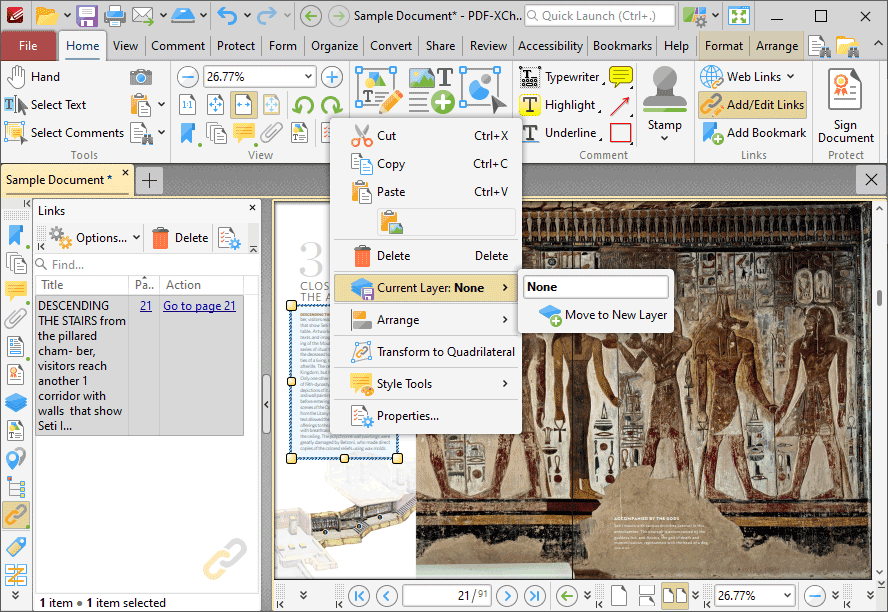Click the Edit Objects selection tool icon
This screenshot has height=612, width=888.
tap(483, 89)
